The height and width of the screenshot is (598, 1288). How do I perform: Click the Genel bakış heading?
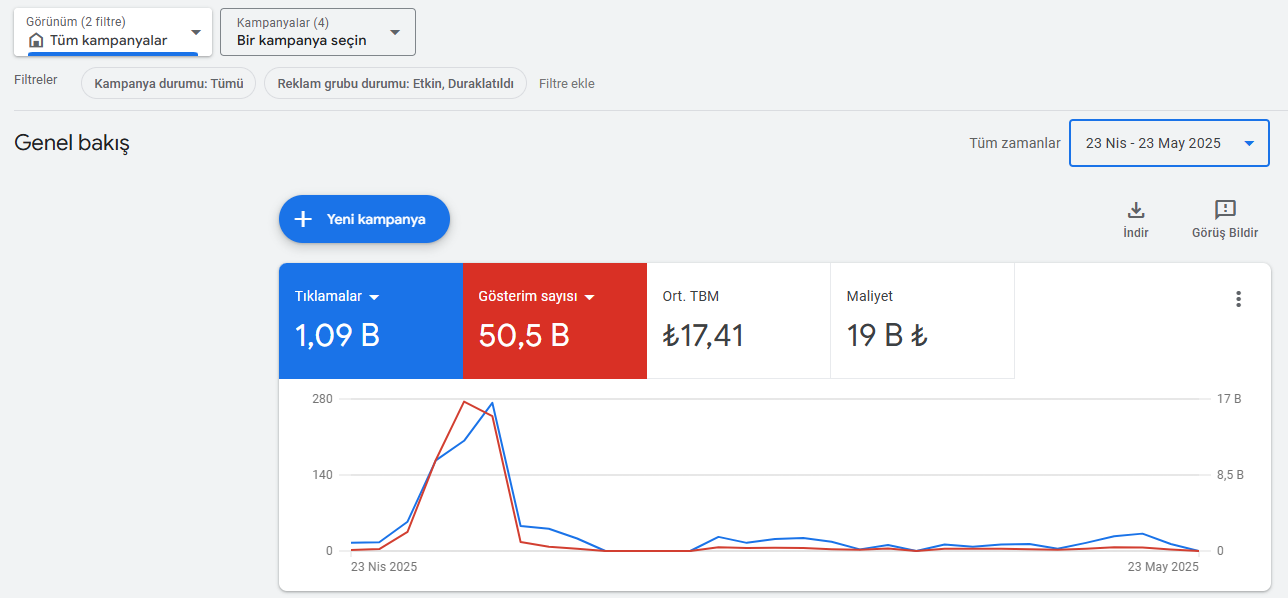tap(72, 143)
